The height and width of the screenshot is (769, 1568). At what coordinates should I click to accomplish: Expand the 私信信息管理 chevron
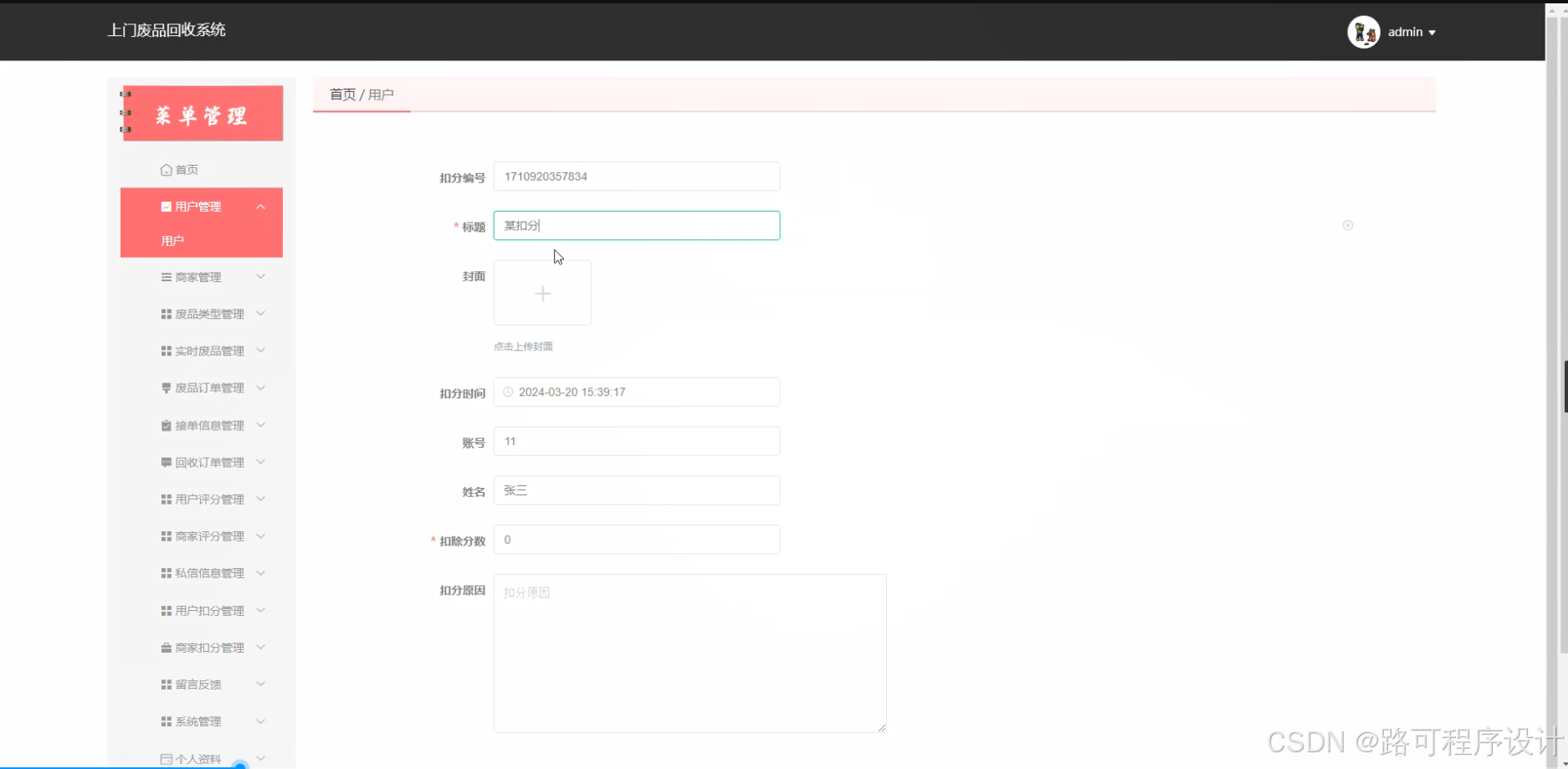(260, 572)
